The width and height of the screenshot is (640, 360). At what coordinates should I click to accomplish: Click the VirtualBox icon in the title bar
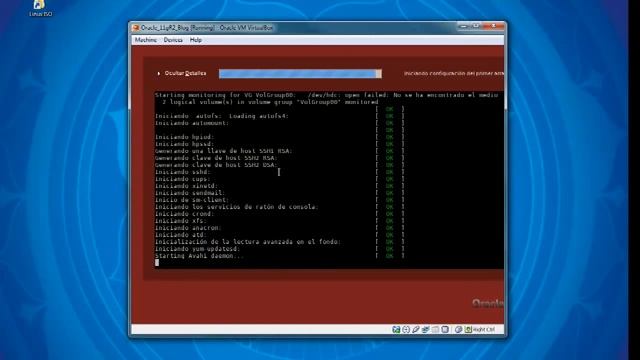136,28
